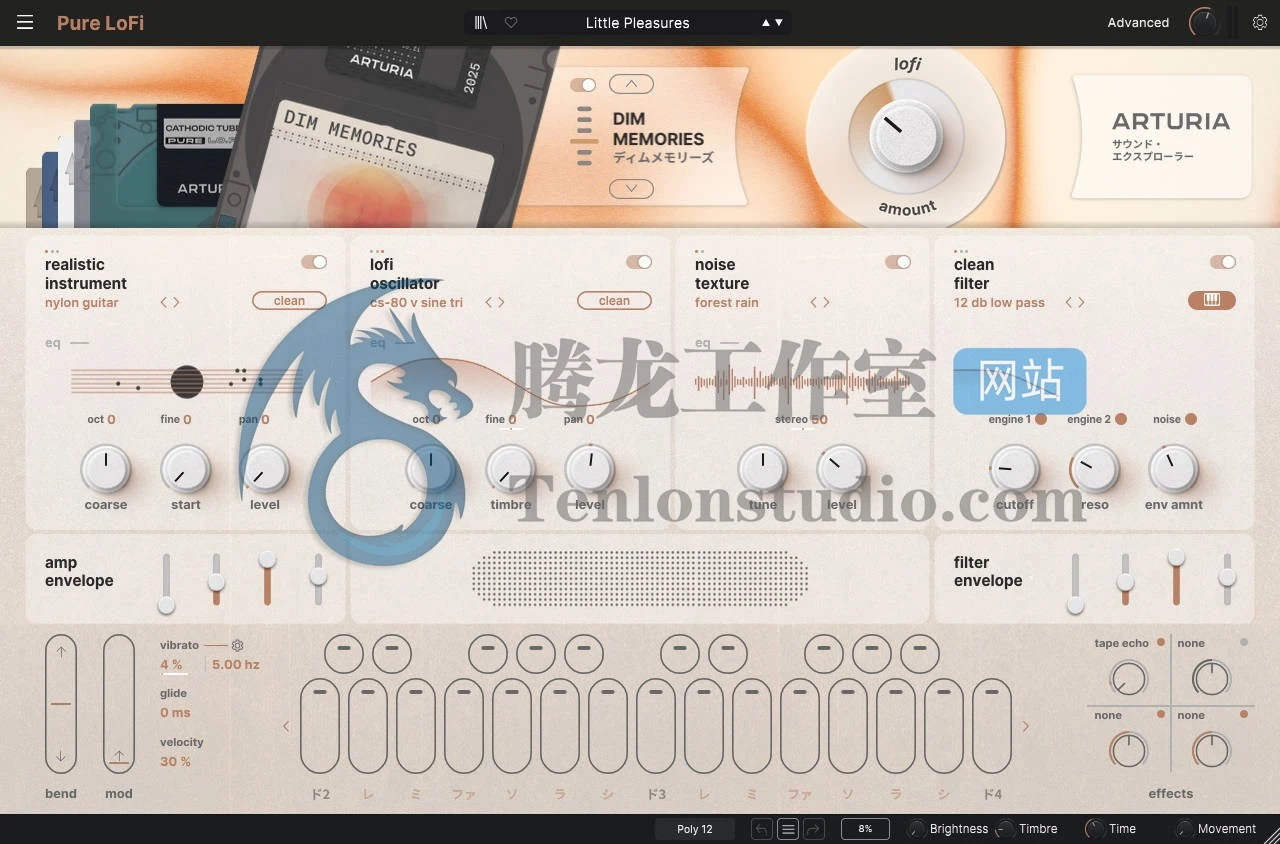
Task: Click the Poly 12 voice mode button
Action: pyautogui.click(x=694, y=828)
